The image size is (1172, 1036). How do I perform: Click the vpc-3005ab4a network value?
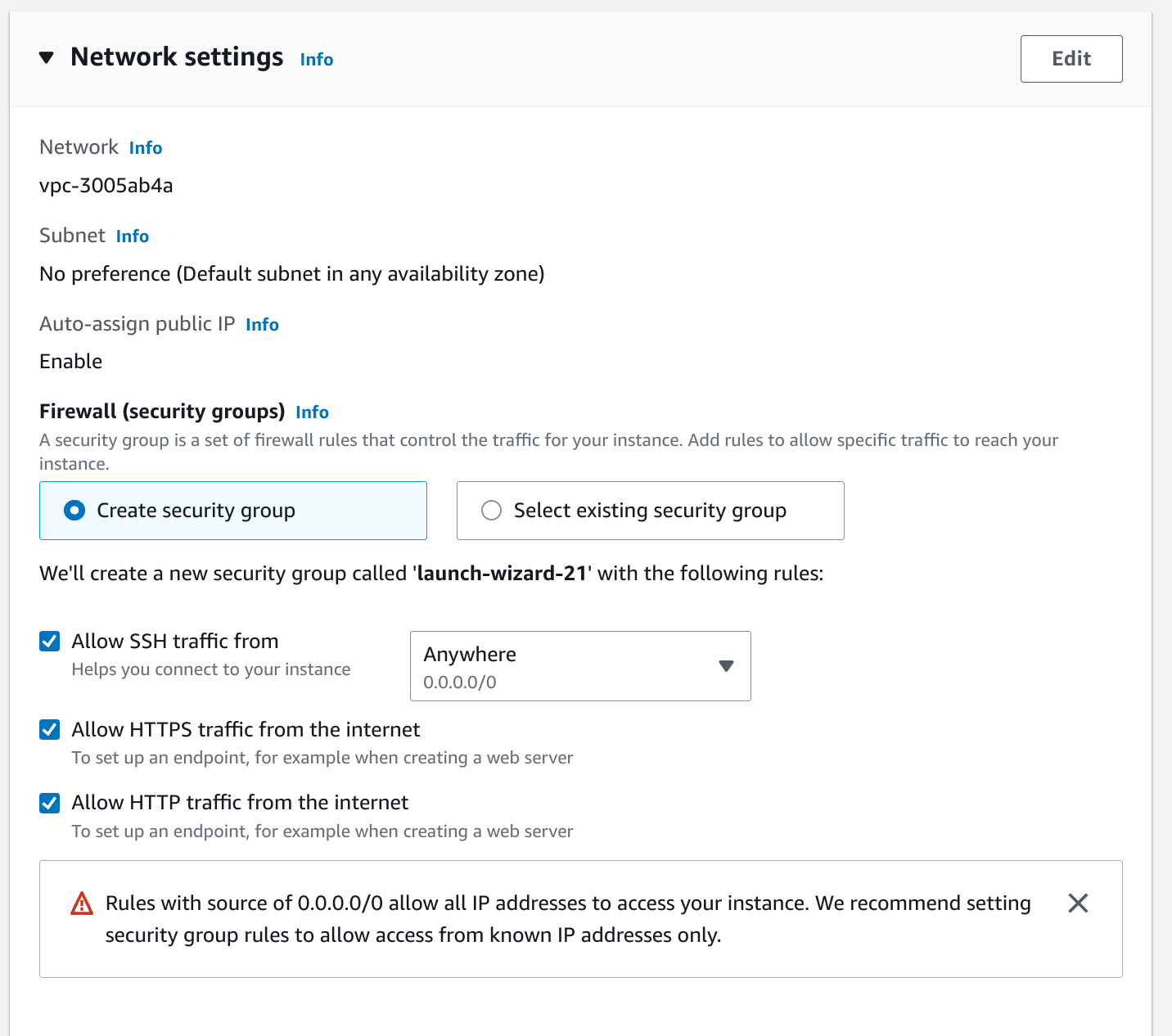pyautogui.click(x=106, y=186)
